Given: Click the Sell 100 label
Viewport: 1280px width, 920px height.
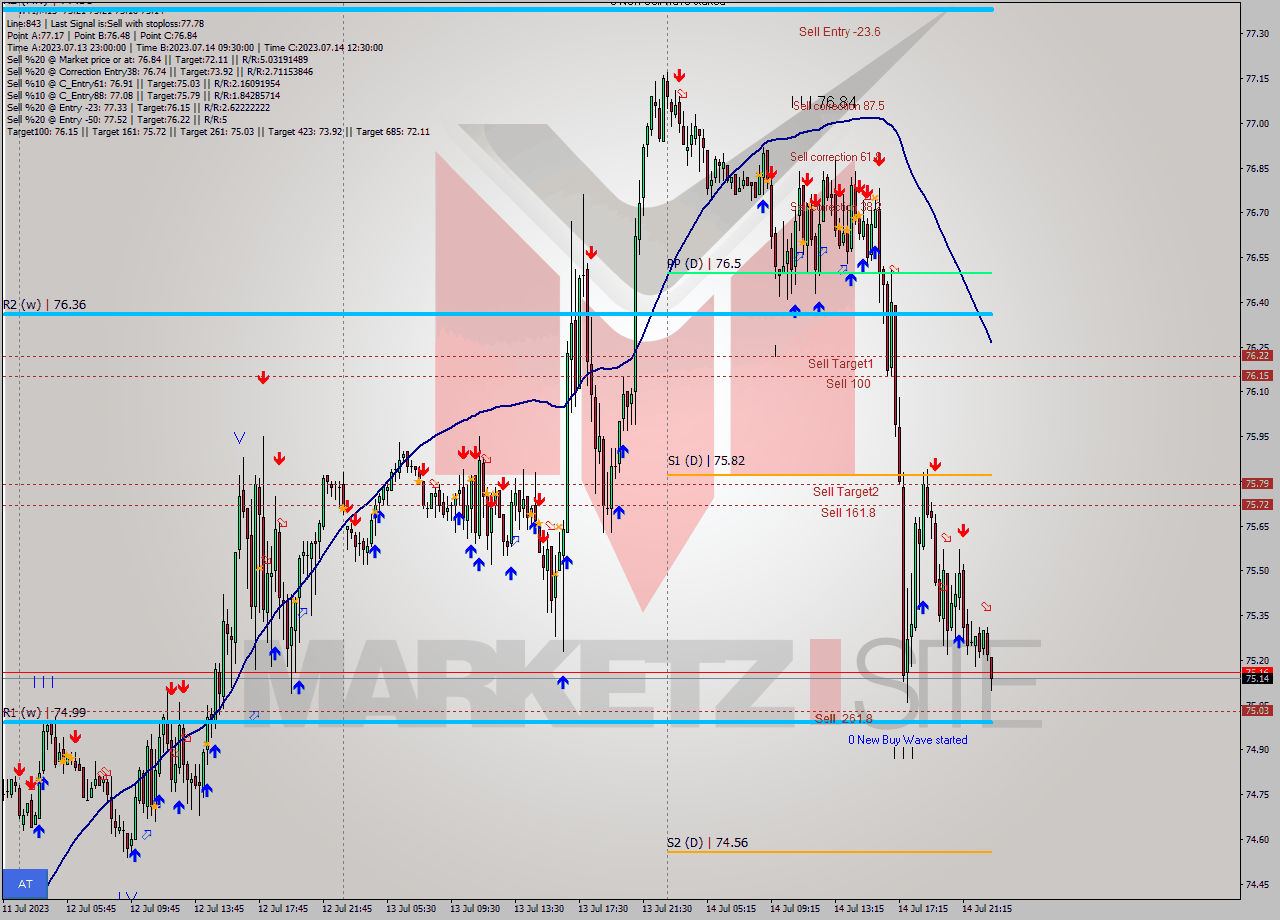Looking at the screenshot, I should [x=848, y=384].
